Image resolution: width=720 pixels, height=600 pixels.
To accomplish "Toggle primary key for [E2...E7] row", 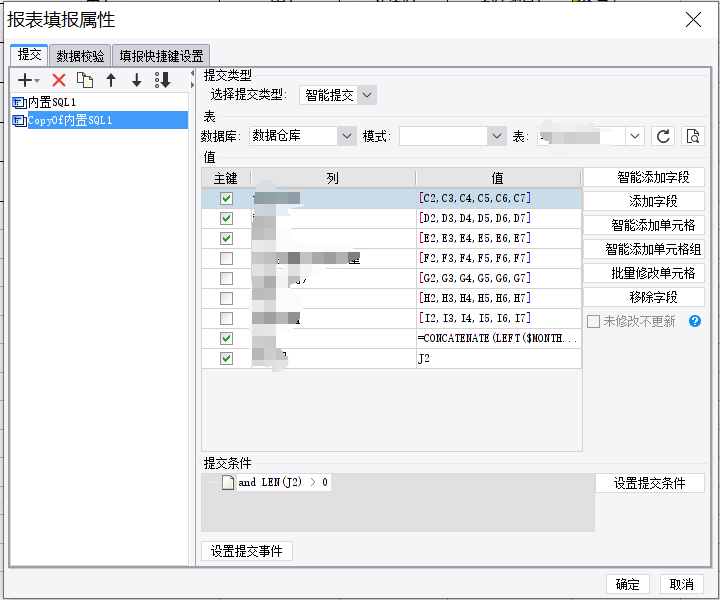I will pyautogui.click(x=226, y=238).
